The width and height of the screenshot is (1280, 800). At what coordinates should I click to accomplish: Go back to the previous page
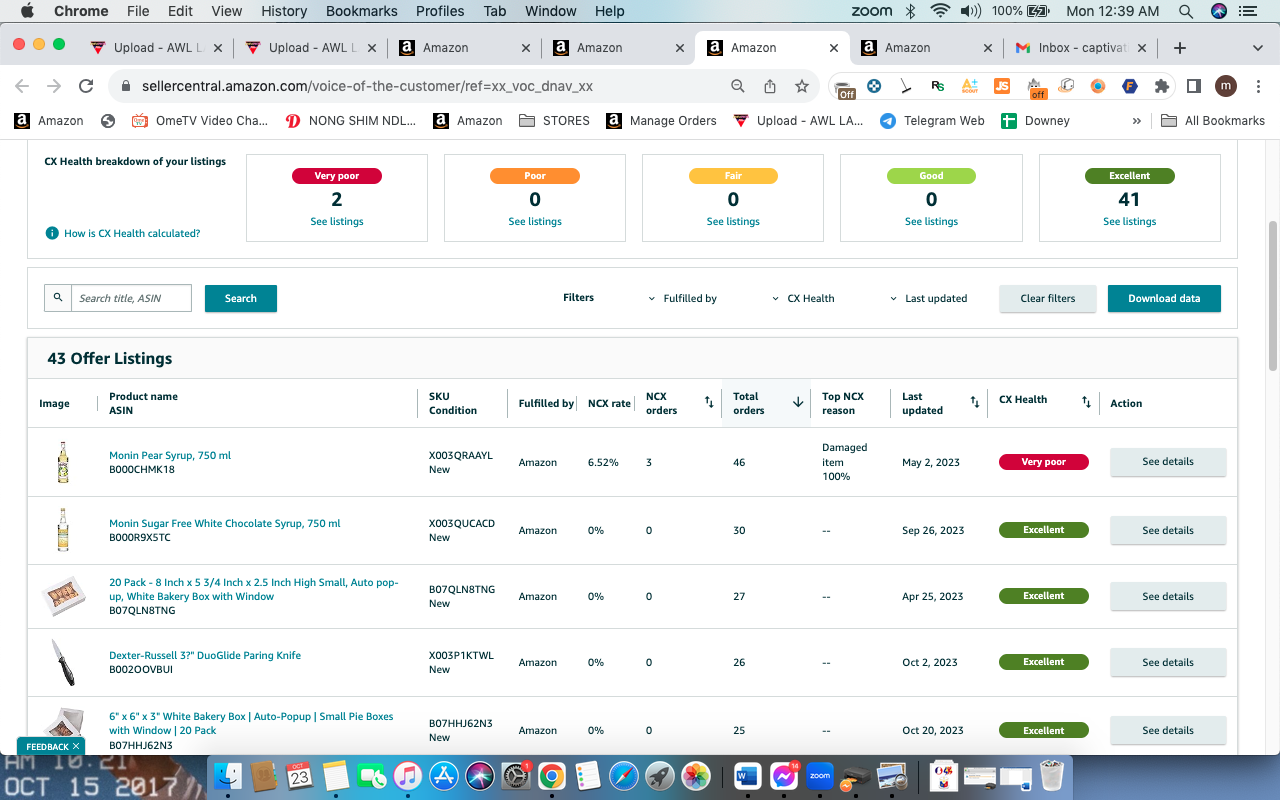pyautogui.click(x=22, y=86)
